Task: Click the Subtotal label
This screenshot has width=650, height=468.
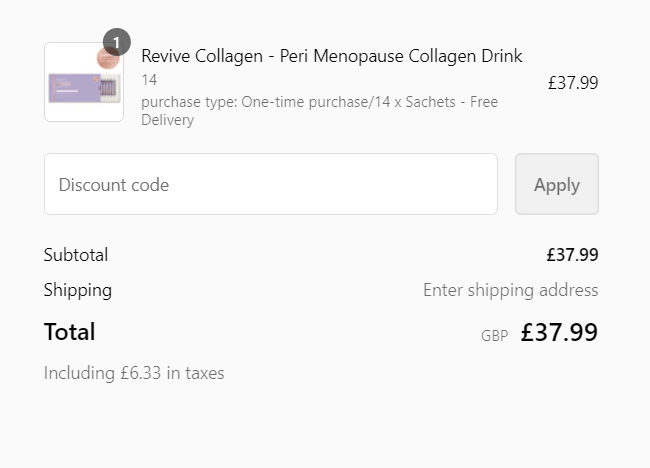Action: pos(76,255)
